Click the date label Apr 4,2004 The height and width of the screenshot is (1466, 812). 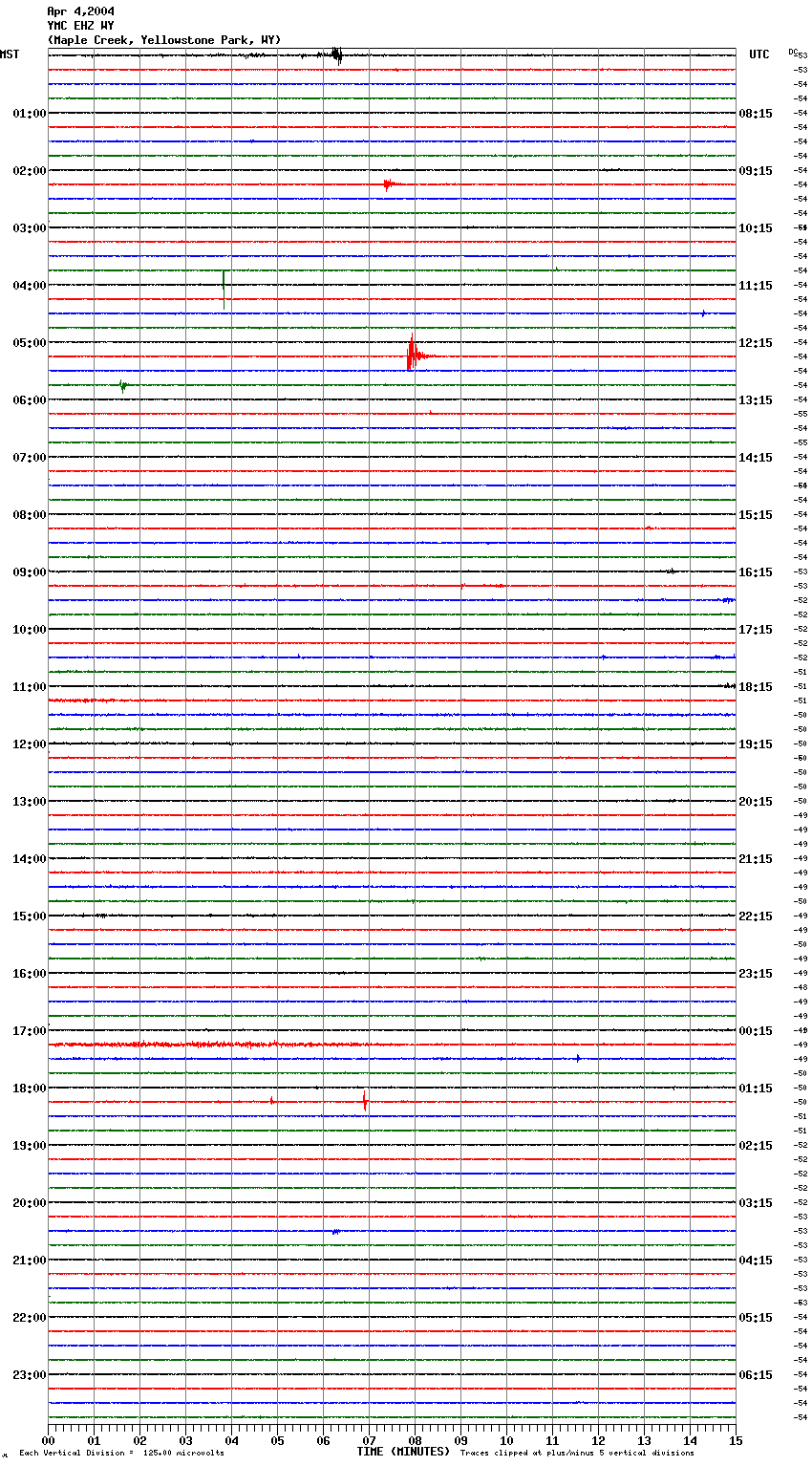click(80, 11)
